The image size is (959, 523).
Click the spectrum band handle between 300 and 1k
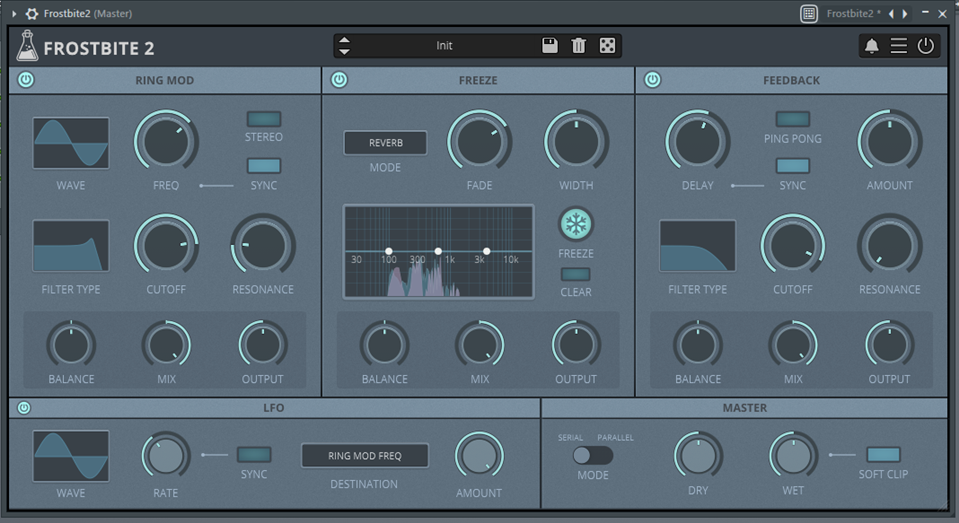[438, 251]
